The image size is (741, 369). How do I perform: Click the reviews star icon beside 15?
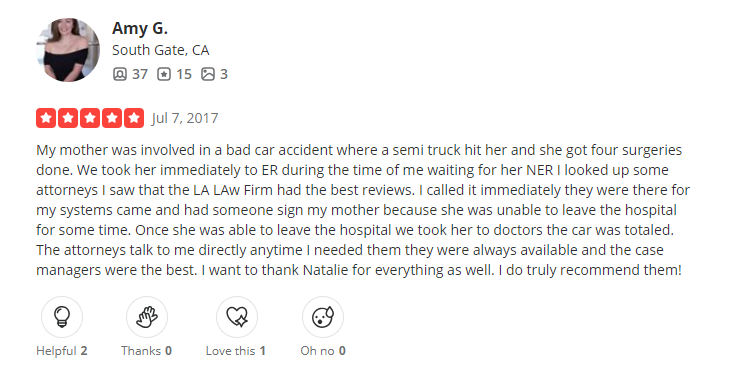(164, 74)
